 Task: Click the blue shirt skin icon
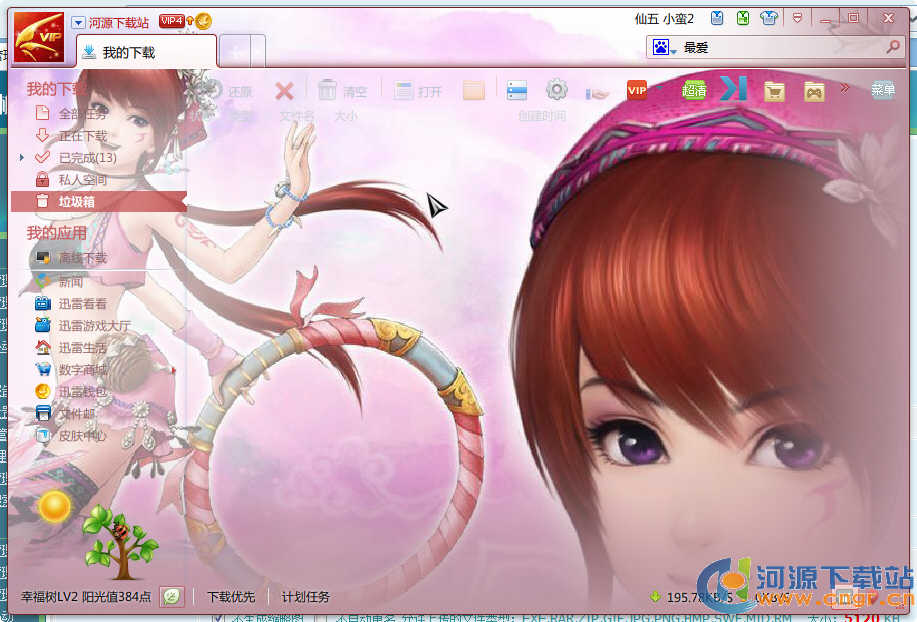(x=717, y=18)
